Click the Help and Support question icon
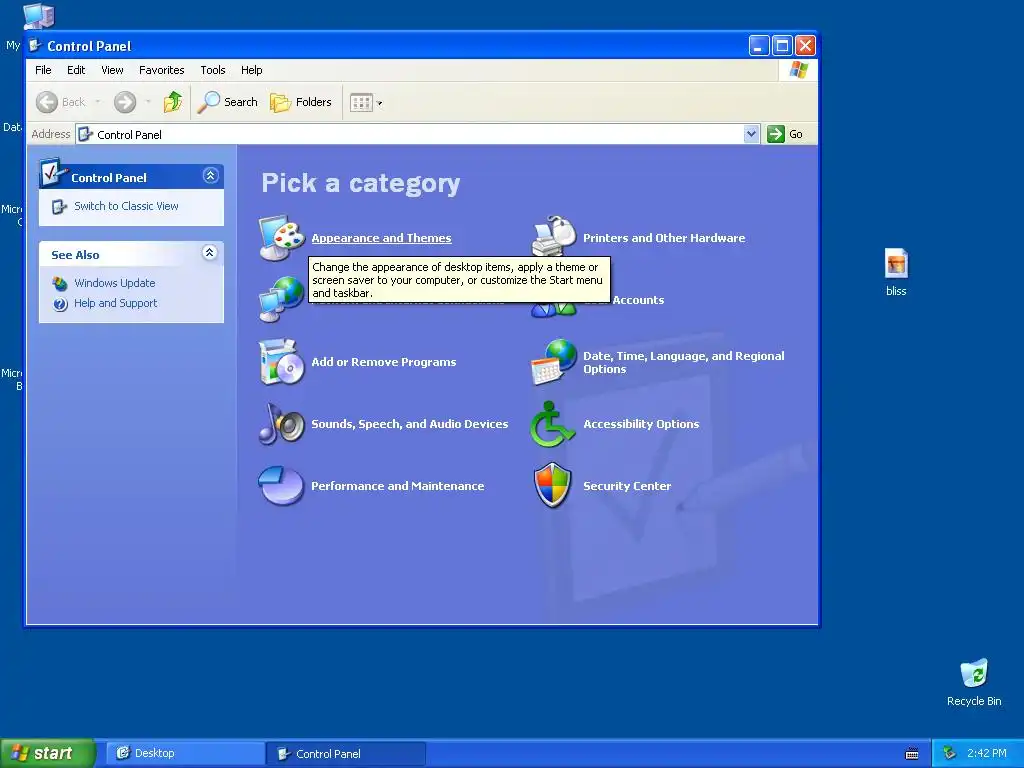Viewport: 1024px width, 768px height. coord(60,304)
